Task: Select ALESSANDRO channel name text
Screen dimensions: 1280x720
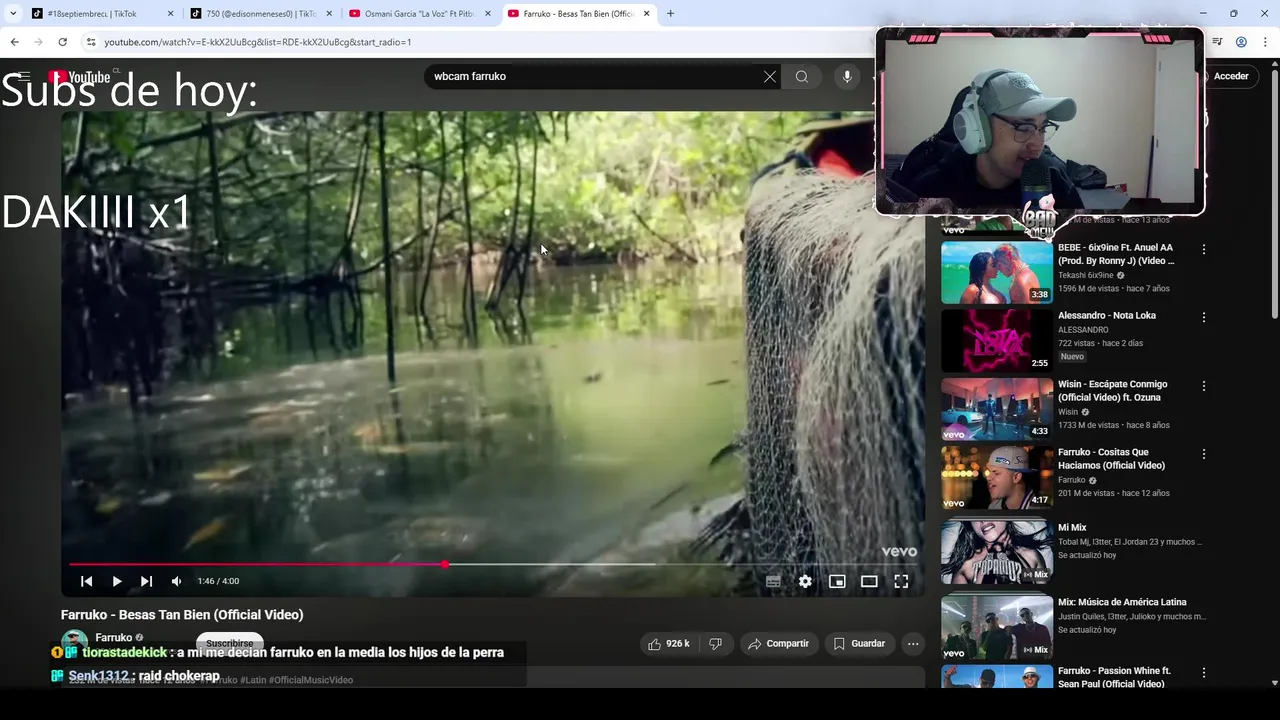Action: (1083, 330)
